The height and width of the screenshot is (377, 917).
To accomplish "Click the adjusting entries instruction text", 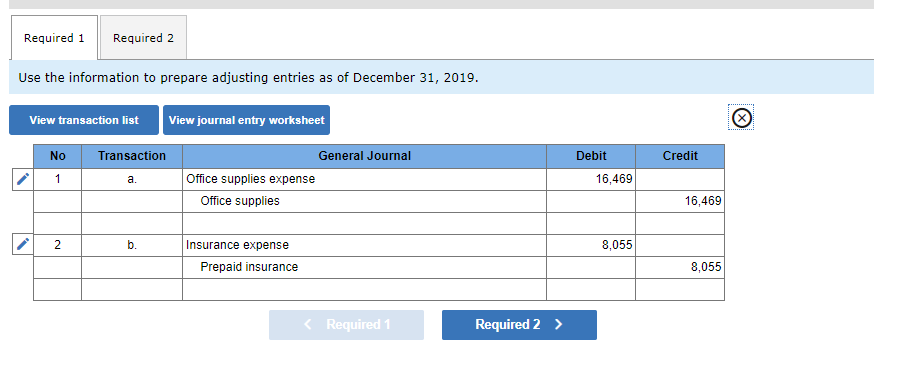I will pos(248,78).
